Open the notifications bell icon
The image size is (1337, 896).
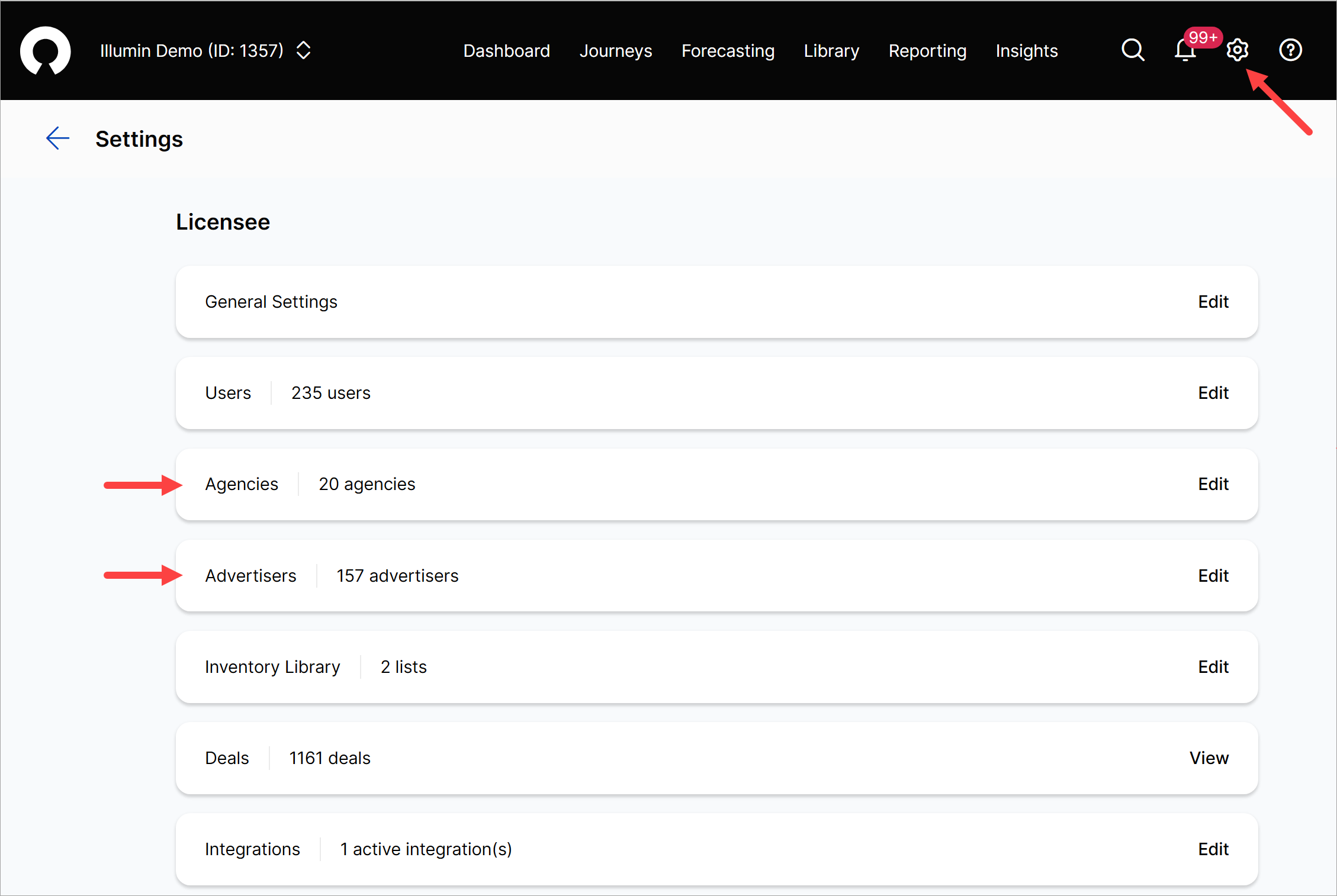pos(1185,51)
